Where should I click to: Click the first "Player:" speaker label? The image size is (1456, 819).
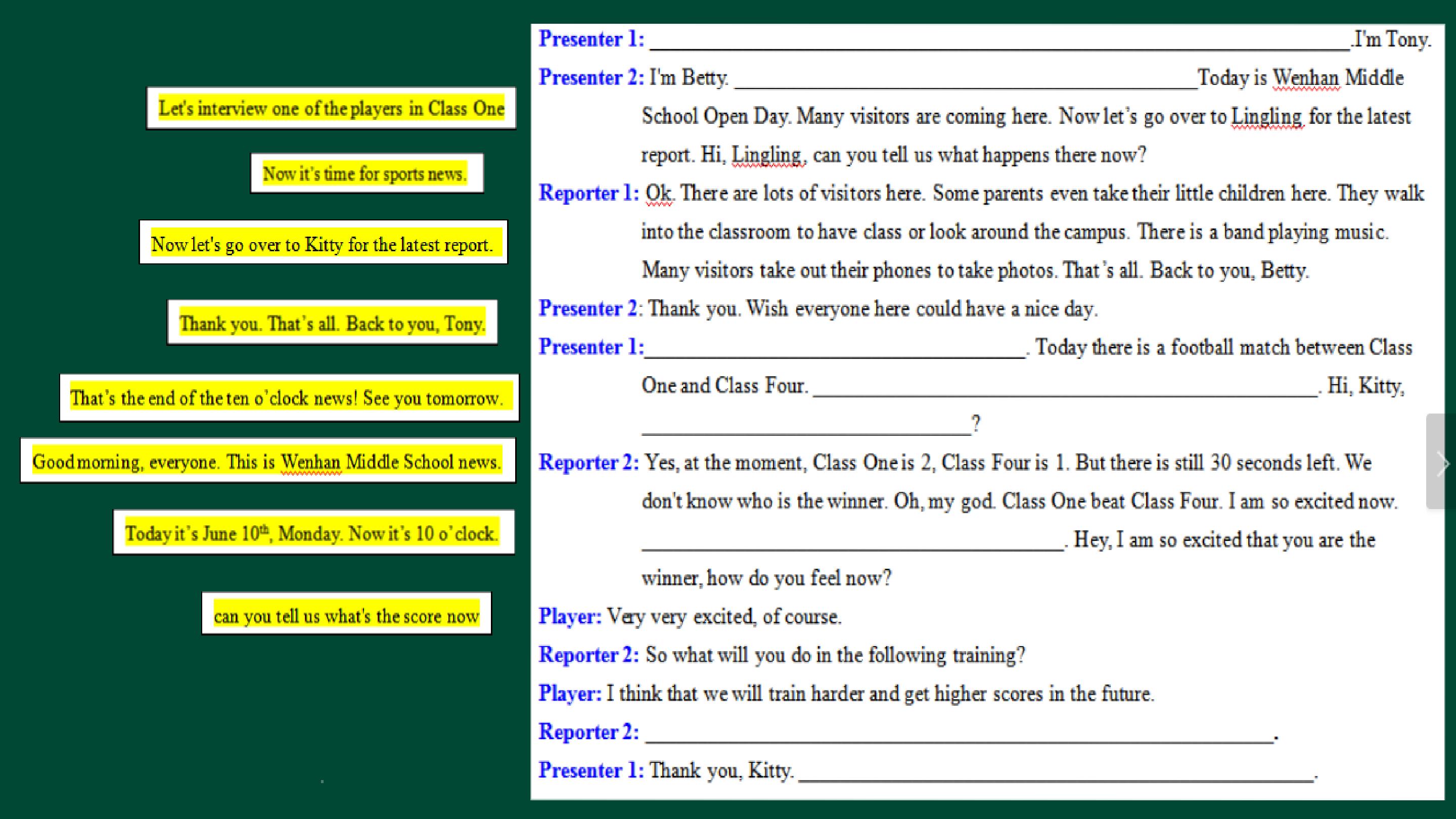coord(569,616)
